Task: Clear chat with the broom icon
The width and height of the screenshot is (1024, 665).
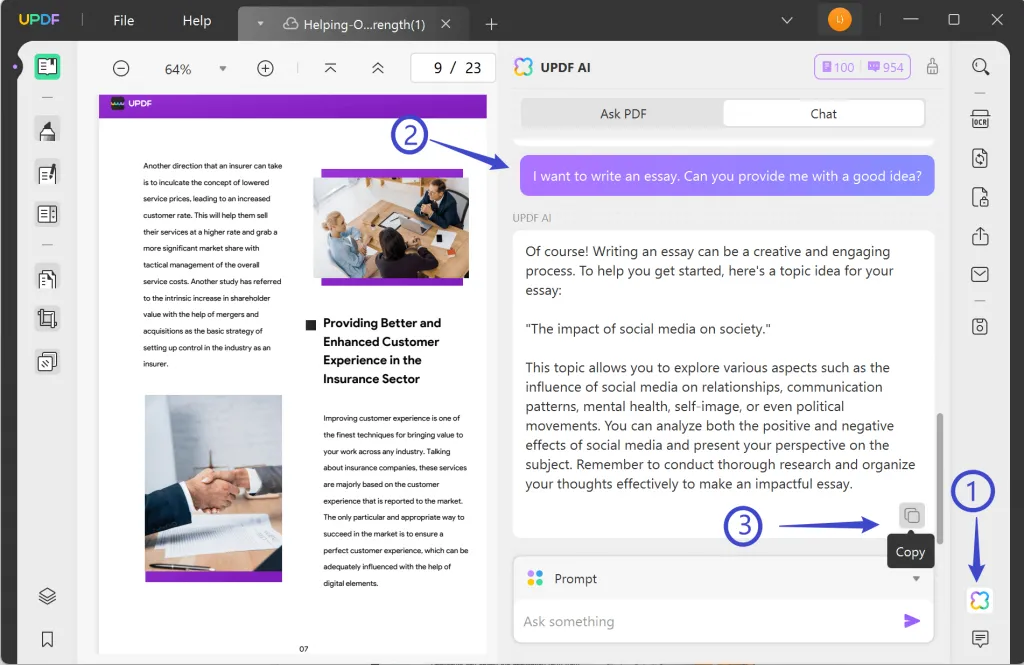Action: click(x=932, y=67)
